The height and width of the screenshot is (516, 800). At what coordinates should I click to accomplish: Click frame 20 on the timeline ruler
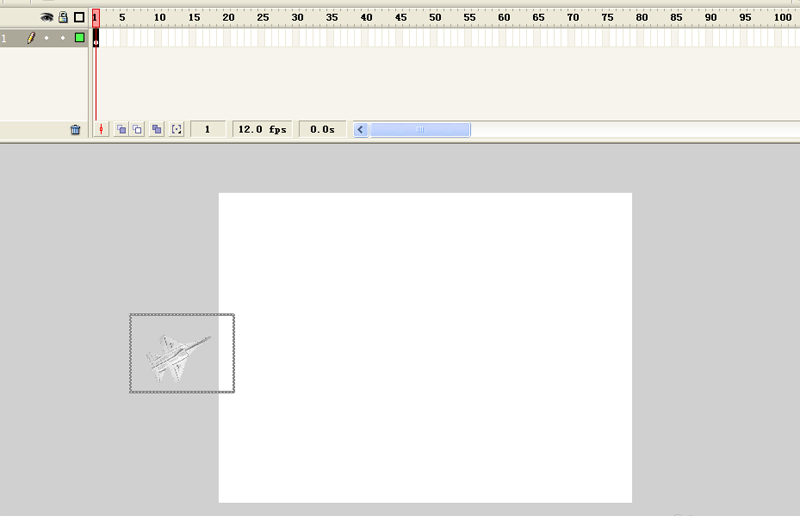coord(229,17)
